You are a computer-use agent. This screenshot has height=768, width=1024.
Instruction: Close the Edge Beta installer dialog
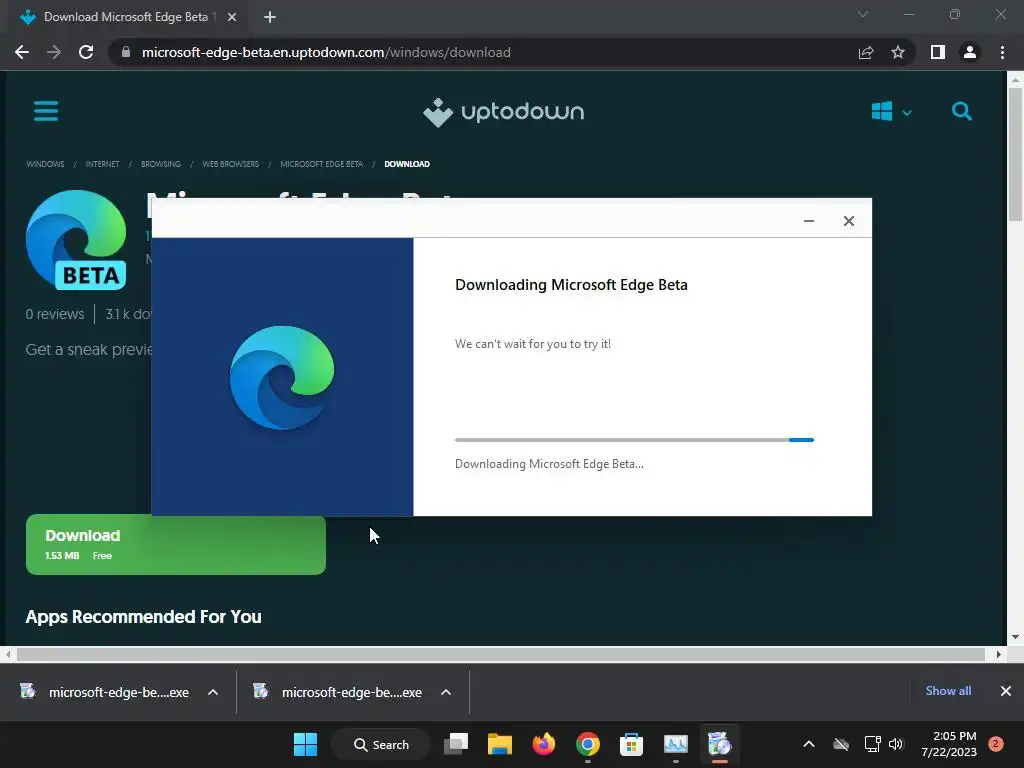[x=848, y=221]
